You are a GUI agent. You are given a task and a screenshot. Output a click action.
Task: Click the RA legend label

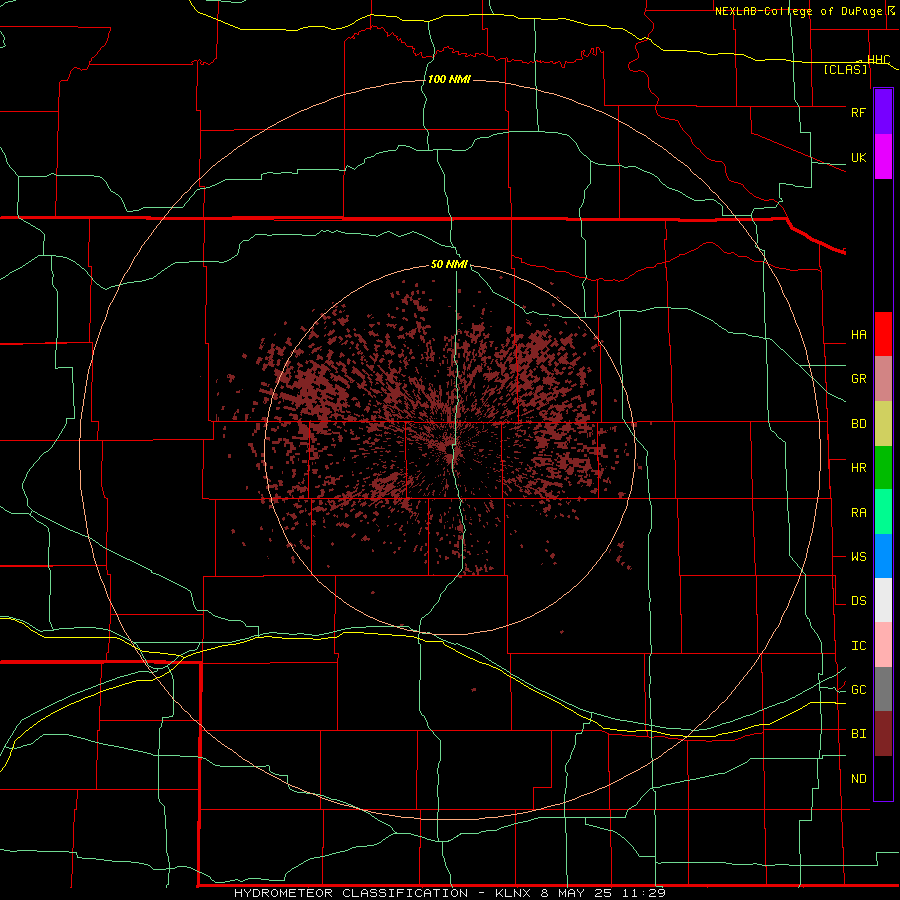[x=858, y=512]
